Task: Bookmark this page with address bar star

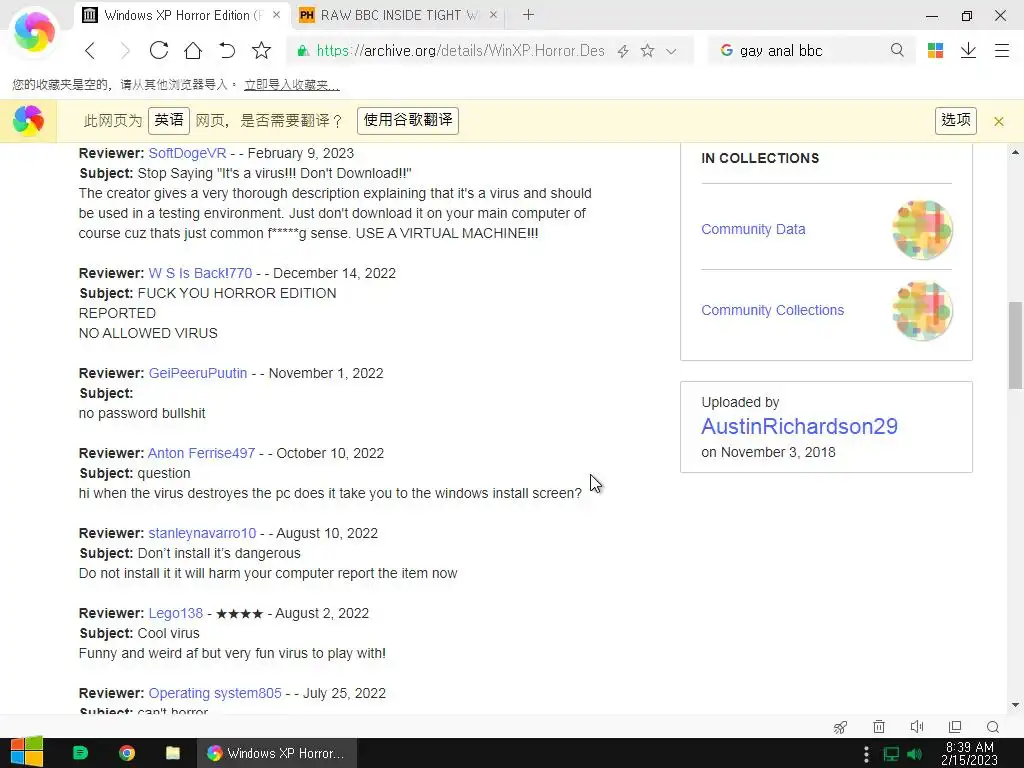Action: pos(647,51)
